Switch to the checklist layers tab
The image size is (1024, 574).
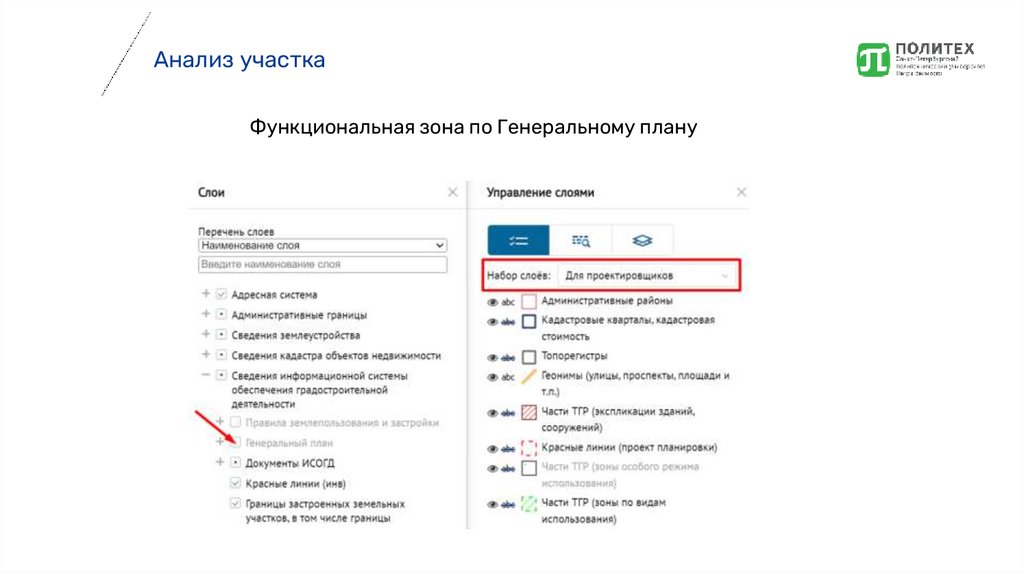[519, 241]
